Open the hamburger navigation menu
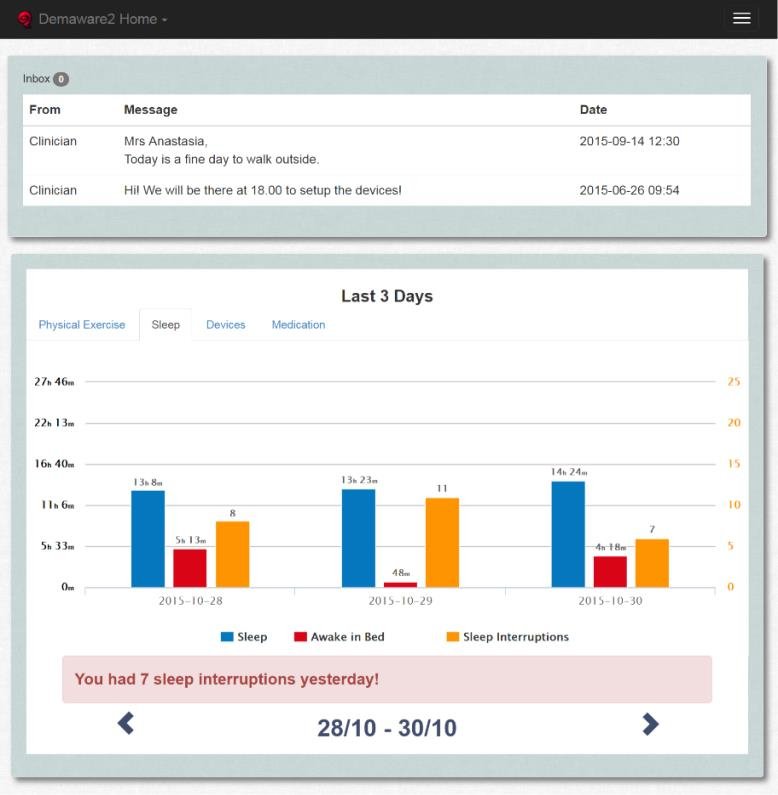 741,19
